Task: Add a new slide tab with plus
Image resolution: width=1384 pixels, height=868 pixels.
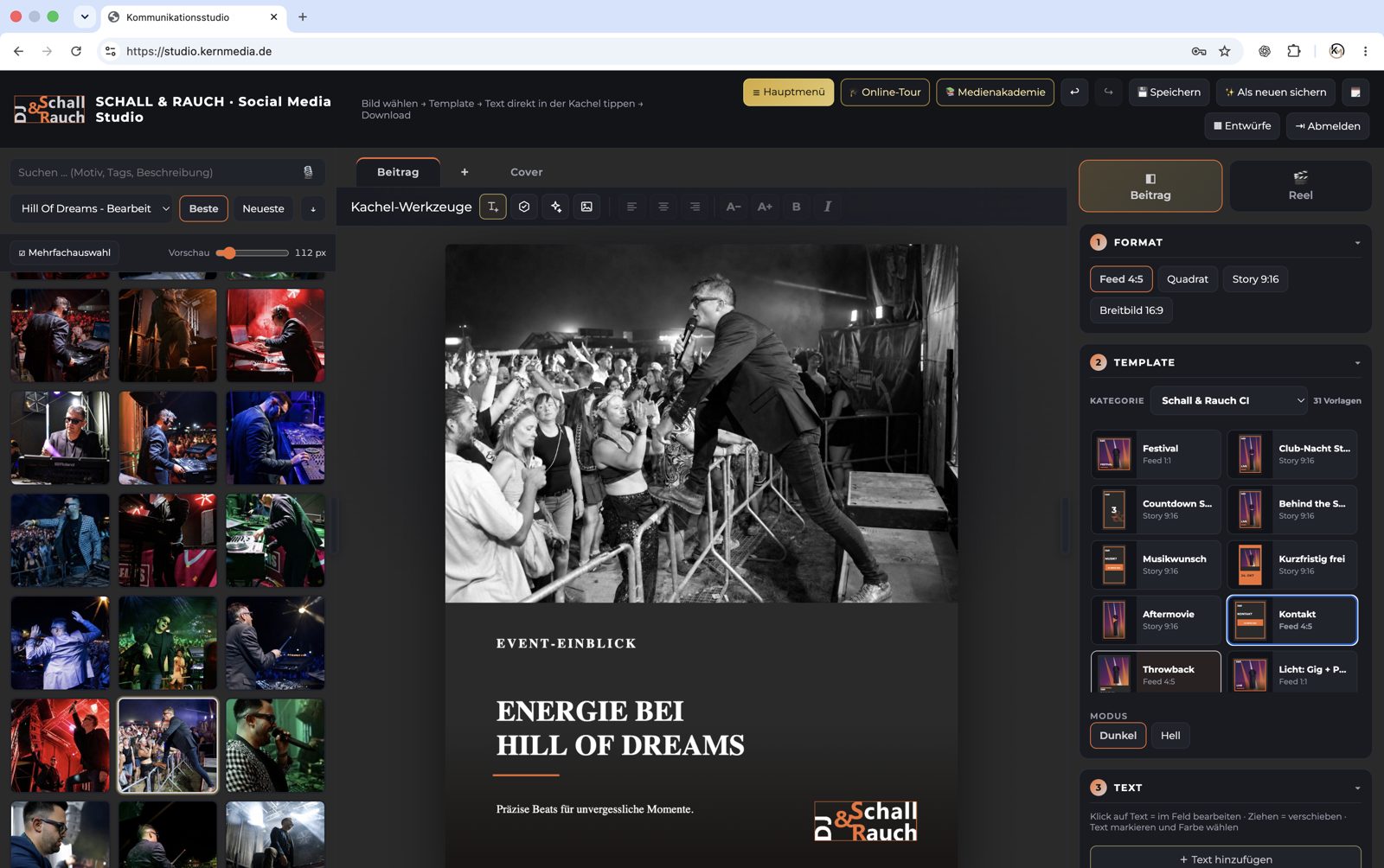Action: pyautogui.click(x=465, y=172)
